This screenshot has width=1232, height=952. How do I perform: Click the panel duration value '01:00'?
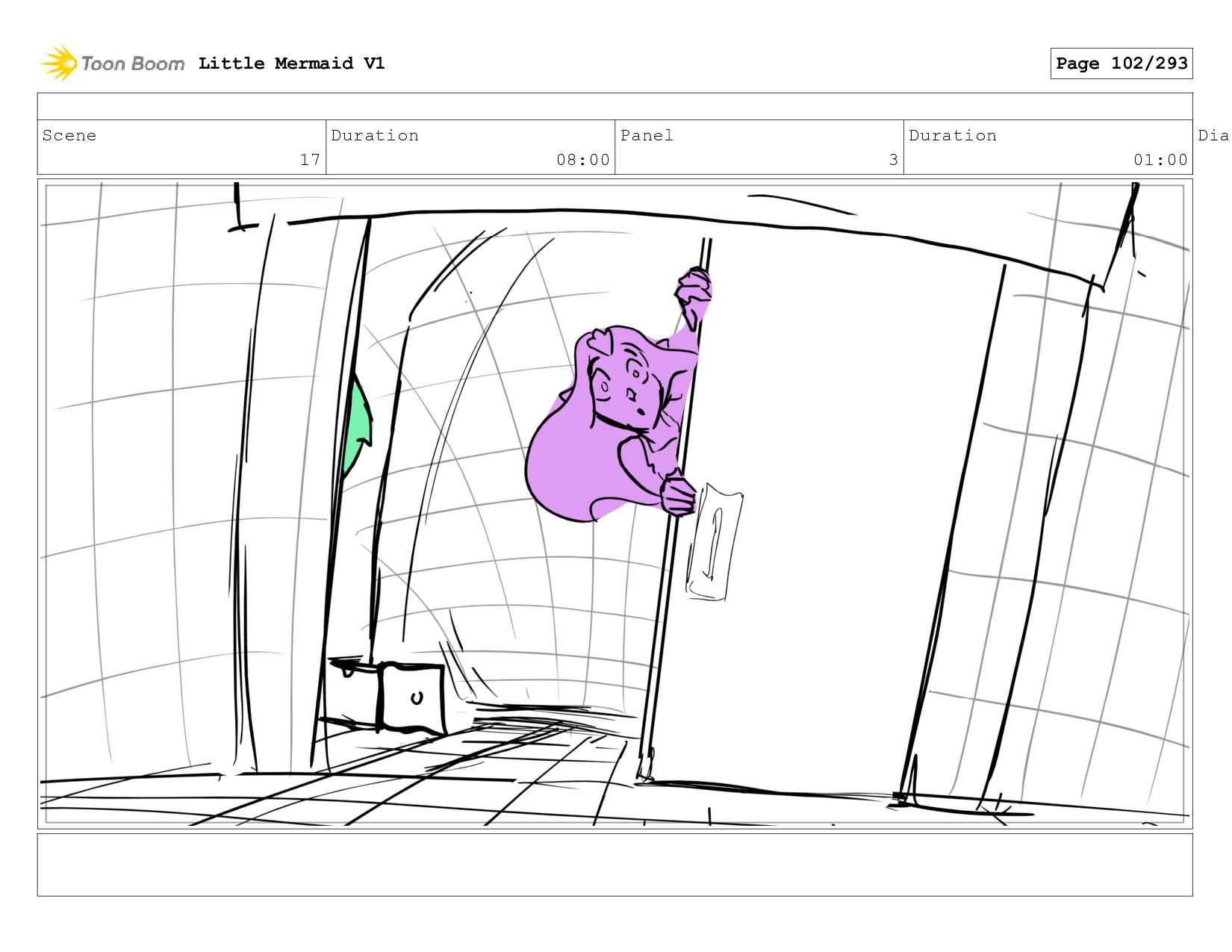click(1160, 160)
